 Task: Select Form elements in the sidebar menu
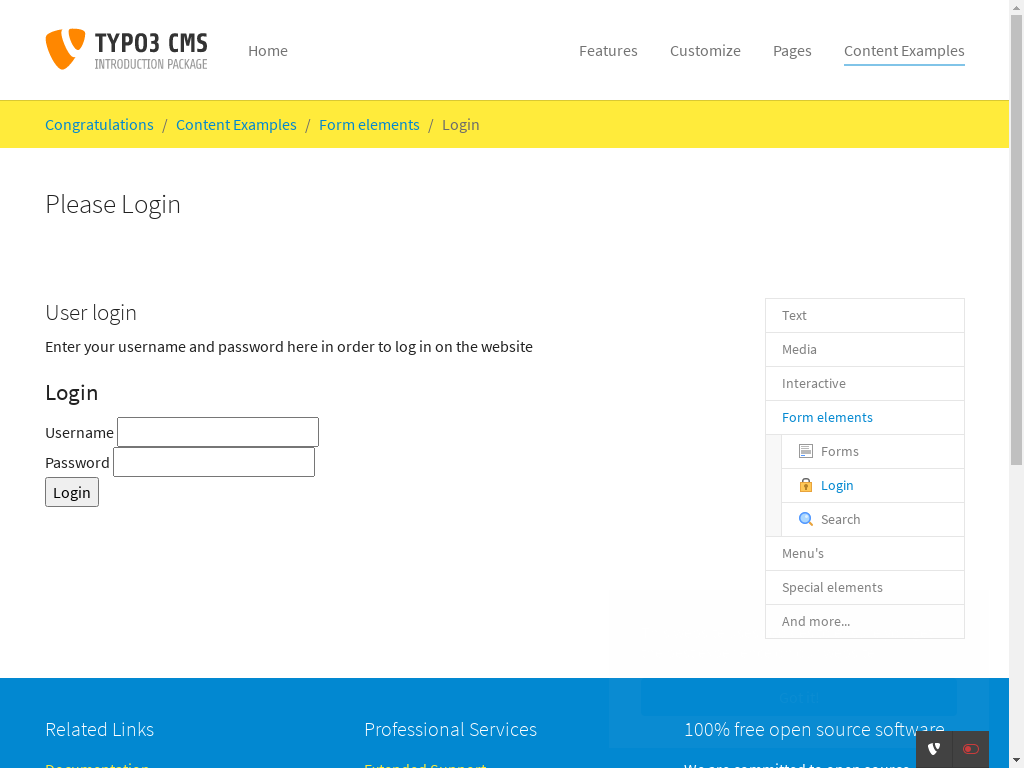click(865, 417)
